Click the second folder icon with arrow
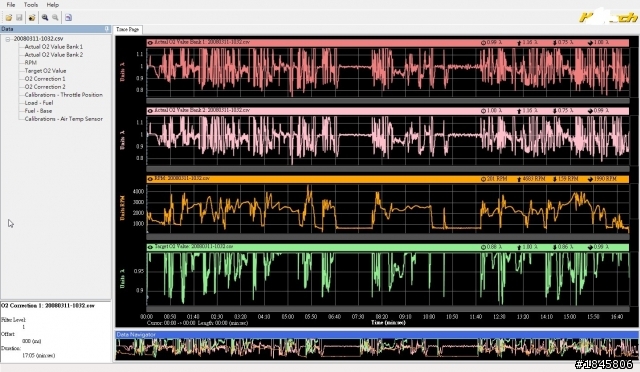Screen dimensions: 640x372 [x=32, y=18]
